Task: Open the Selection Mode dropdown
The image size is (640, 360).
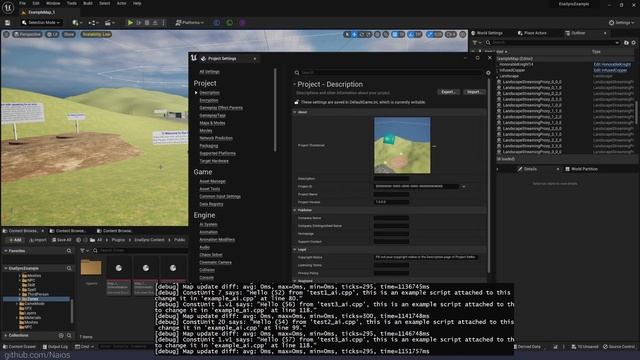Action: (41, 22)
